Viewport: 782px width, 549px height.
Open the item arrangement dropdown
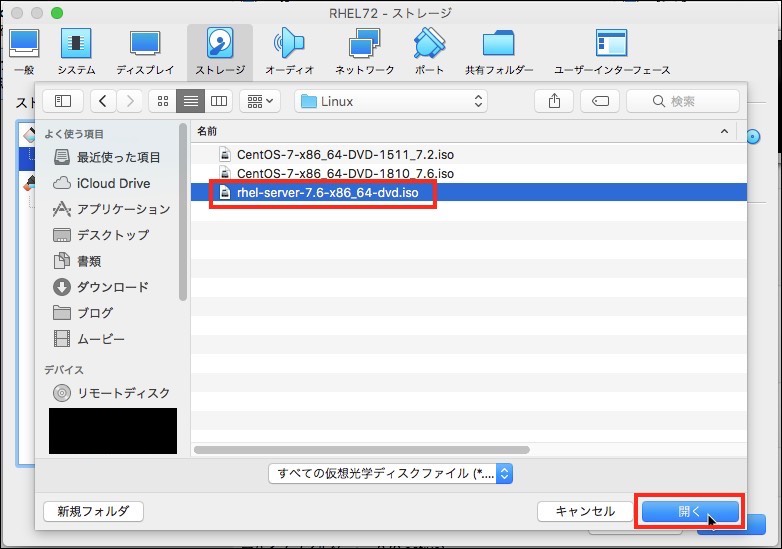click(262, 101)
